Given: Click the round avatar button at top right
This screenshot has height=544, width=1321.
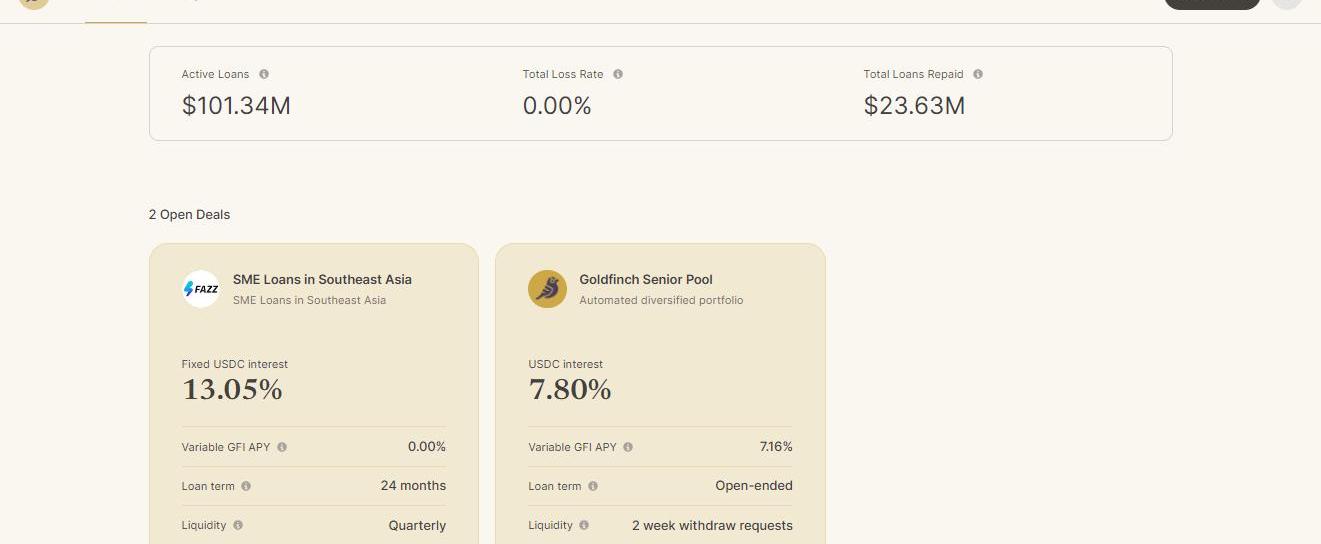Looking at the screenshot, I should tap(1287, 3).
